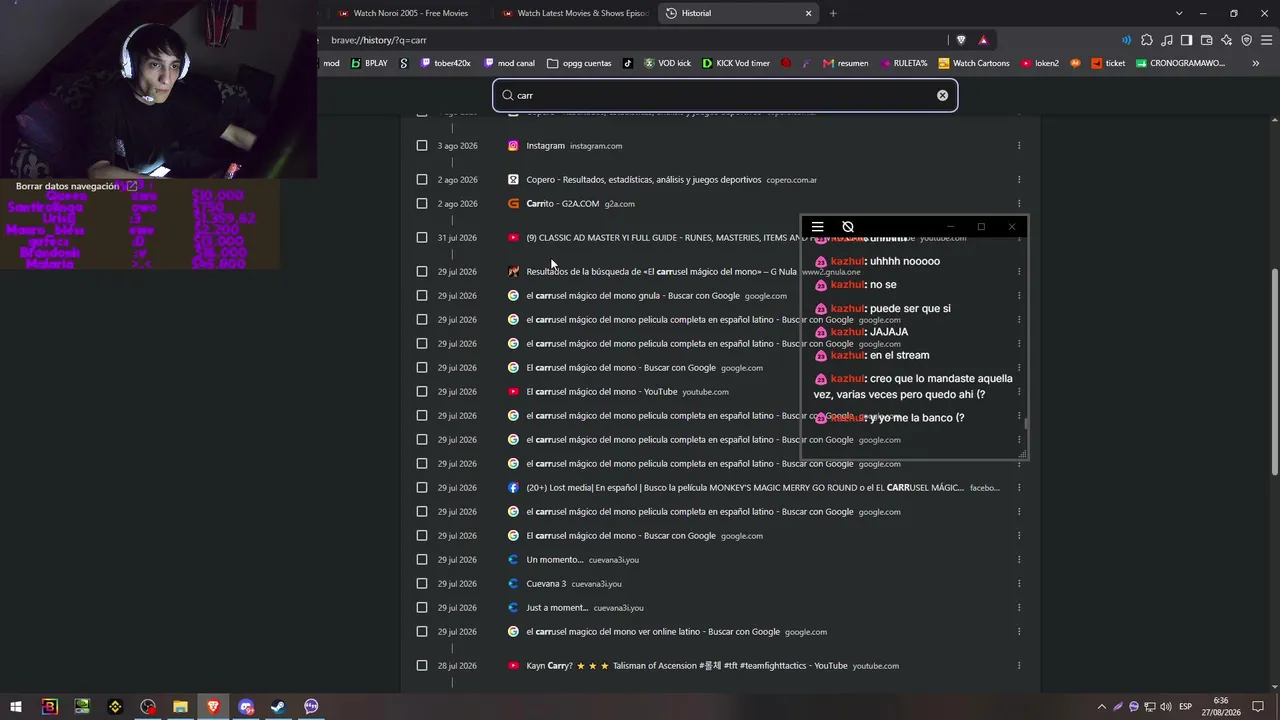Open more options for the Just a moment... entry

pos(1019,608)
